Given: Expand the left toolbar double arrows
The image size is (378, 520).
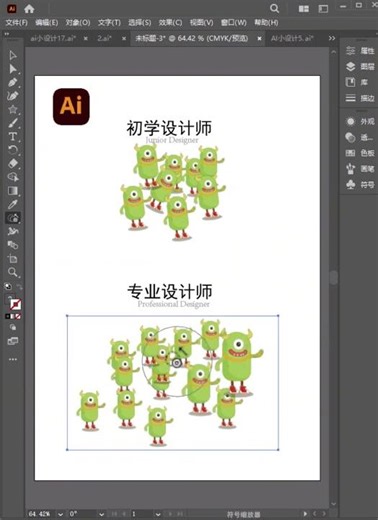Looking at the screenshot, I should pyautogui.click(x=7, y=34).
